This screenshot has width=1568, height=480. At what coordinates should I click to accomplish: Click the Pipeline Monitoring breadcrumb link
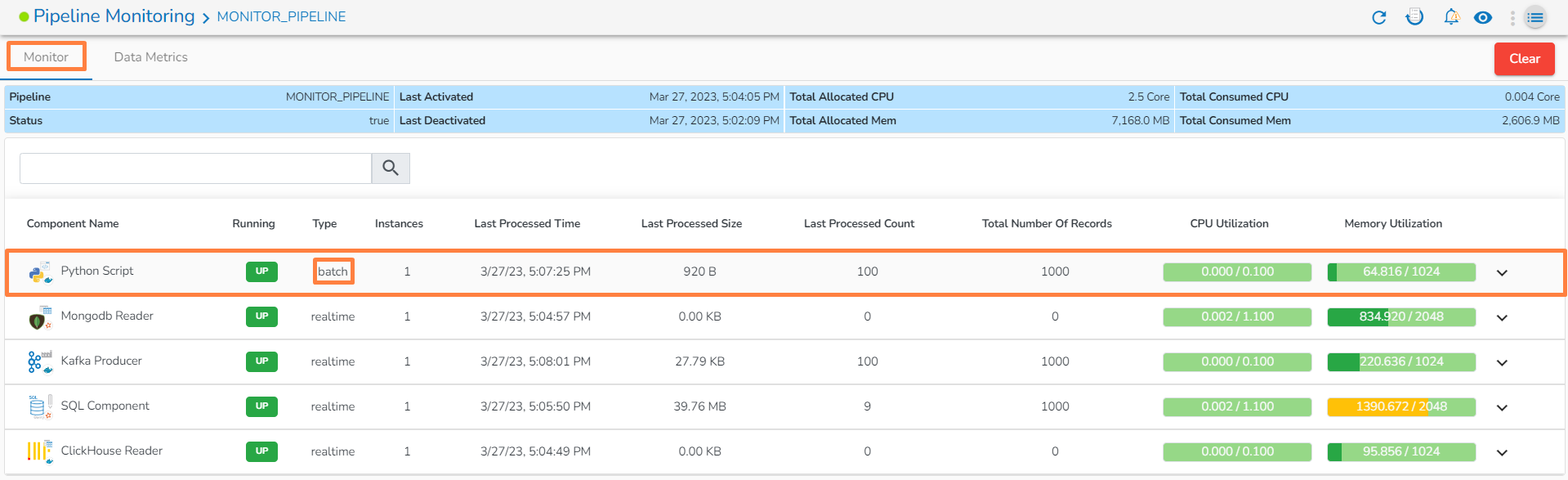pyautogui.click(x=114, y=16)
